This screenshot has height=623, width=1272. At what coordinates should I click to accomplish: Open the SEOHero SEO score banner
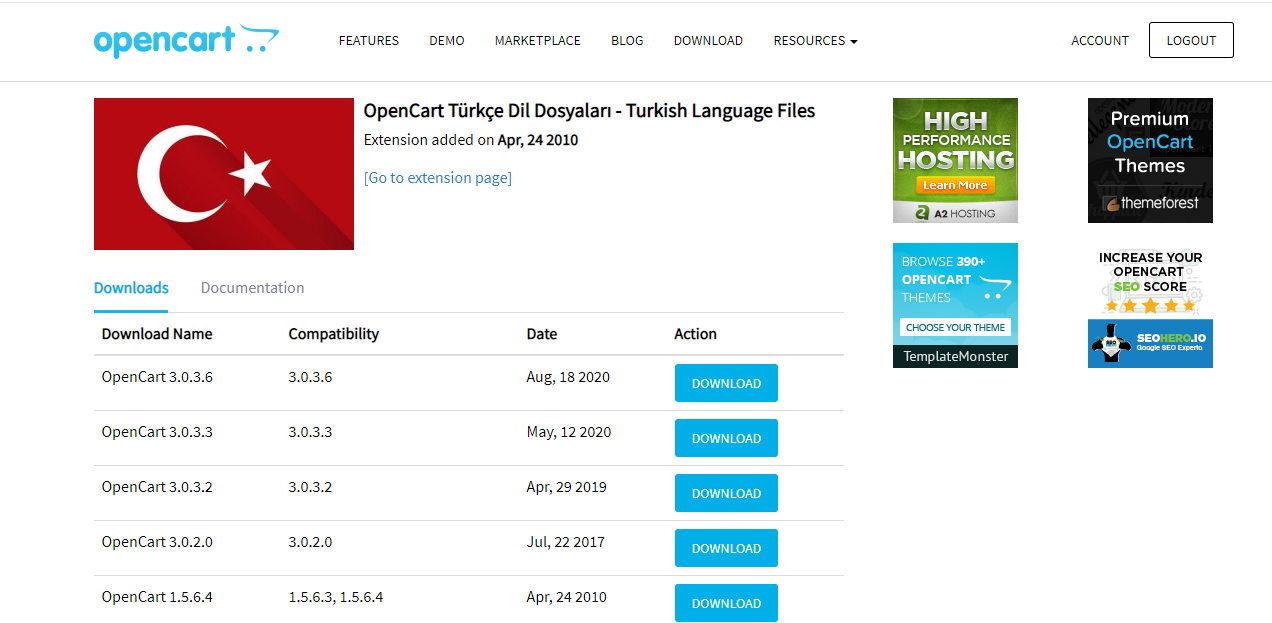click(x=1150, y=305)
